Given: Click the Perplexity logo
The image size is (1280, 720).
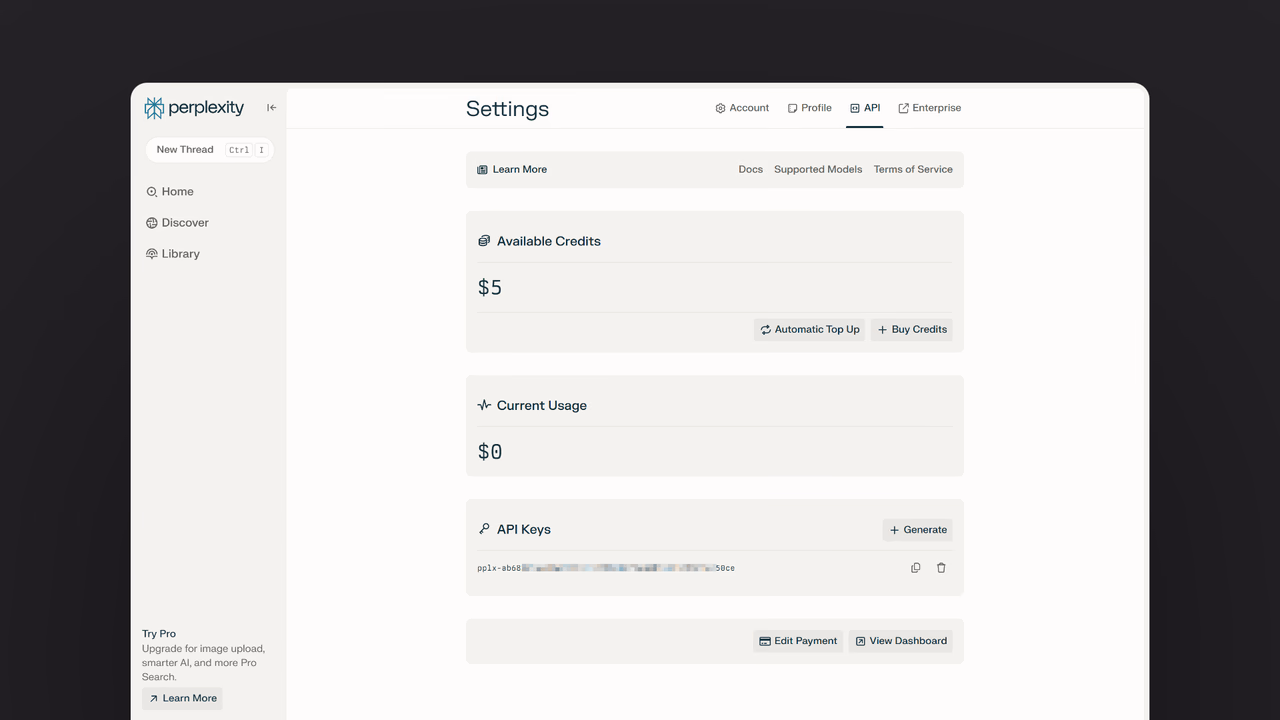Looking at the screenshot, I should coord(194,108).
